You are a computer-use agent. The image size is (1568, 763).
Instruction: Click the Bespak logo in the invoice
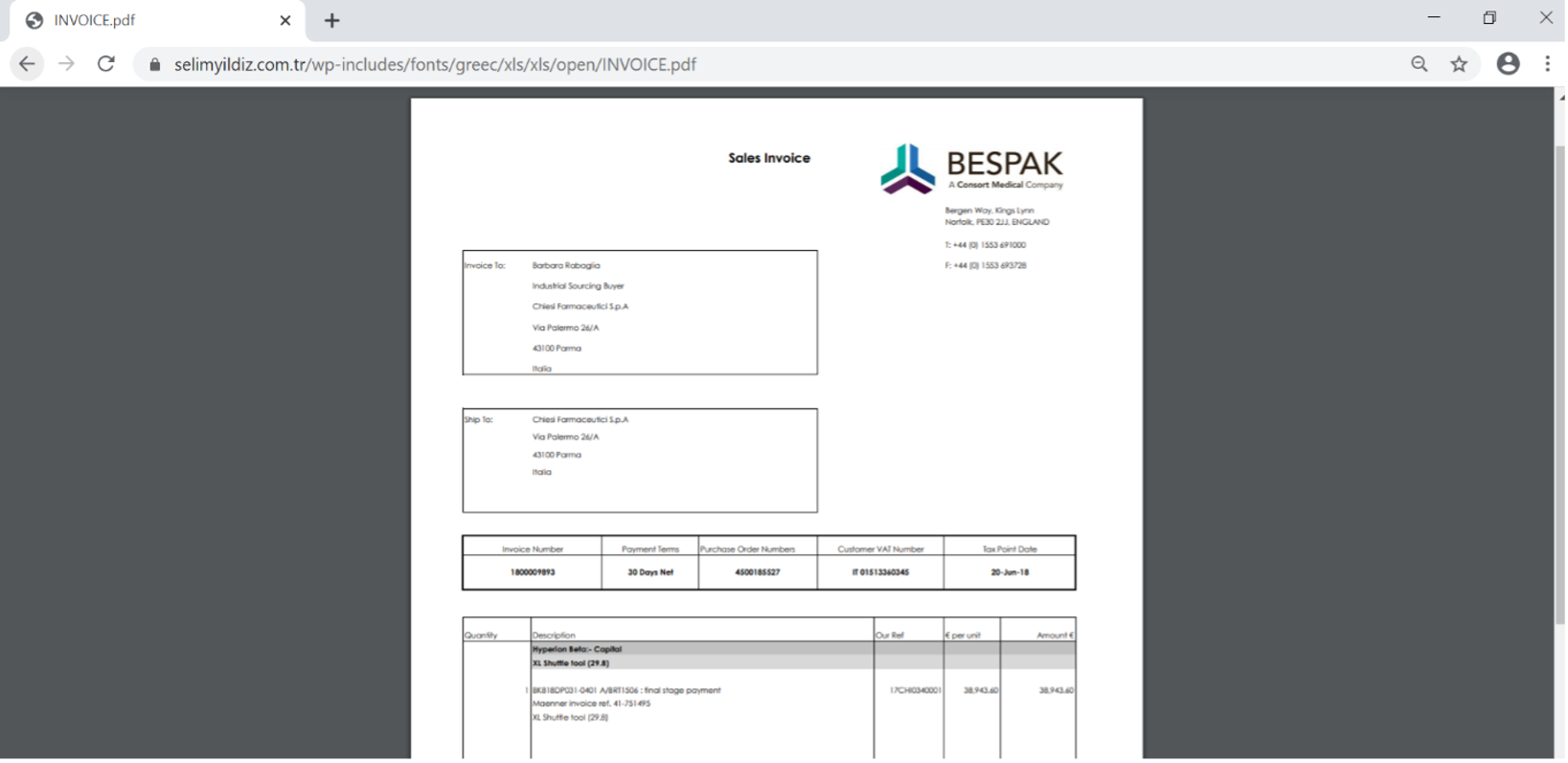click(x=971, y=168)
